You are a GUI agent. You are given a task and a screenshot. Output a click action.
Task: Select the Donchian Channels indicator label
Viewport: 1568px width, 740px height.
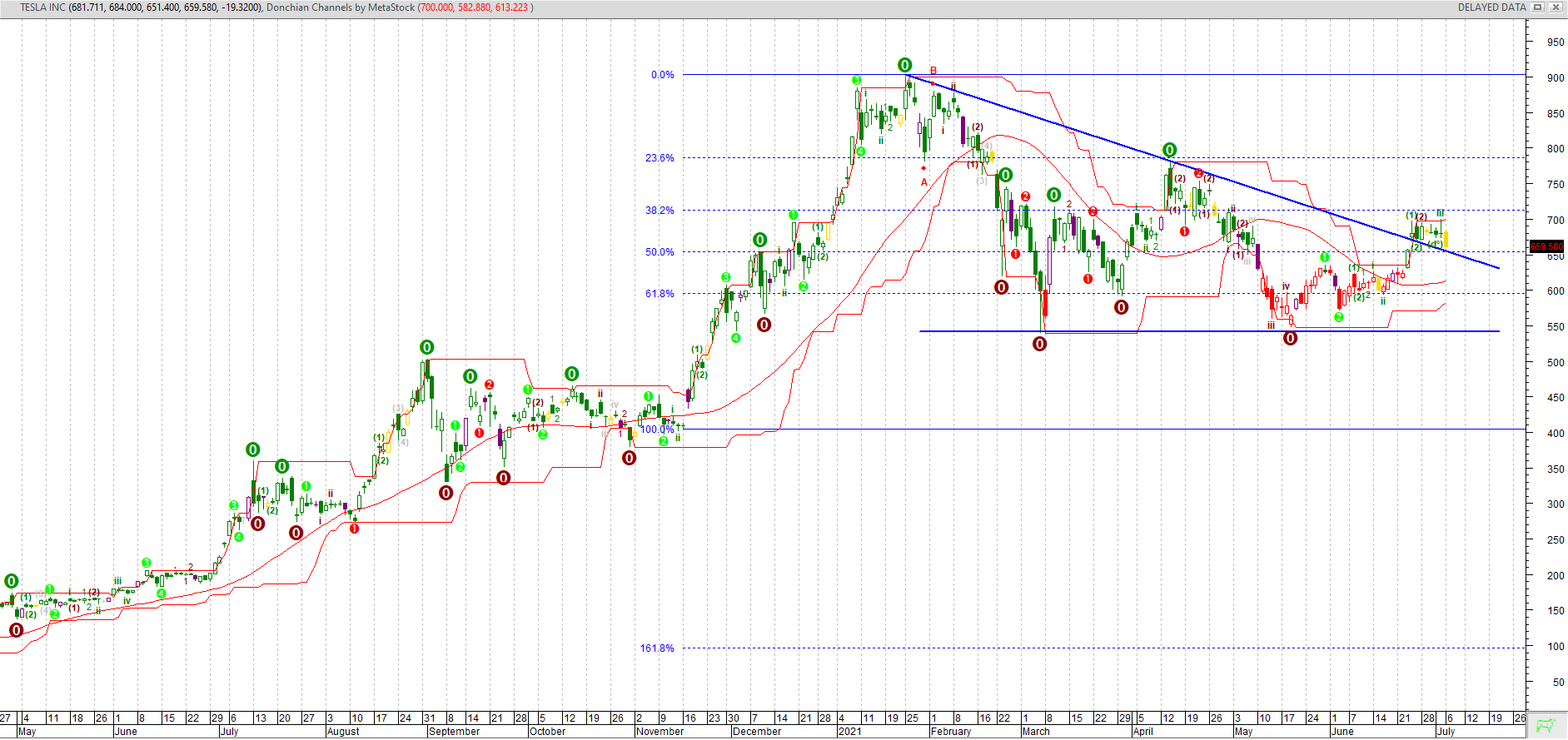340,7
